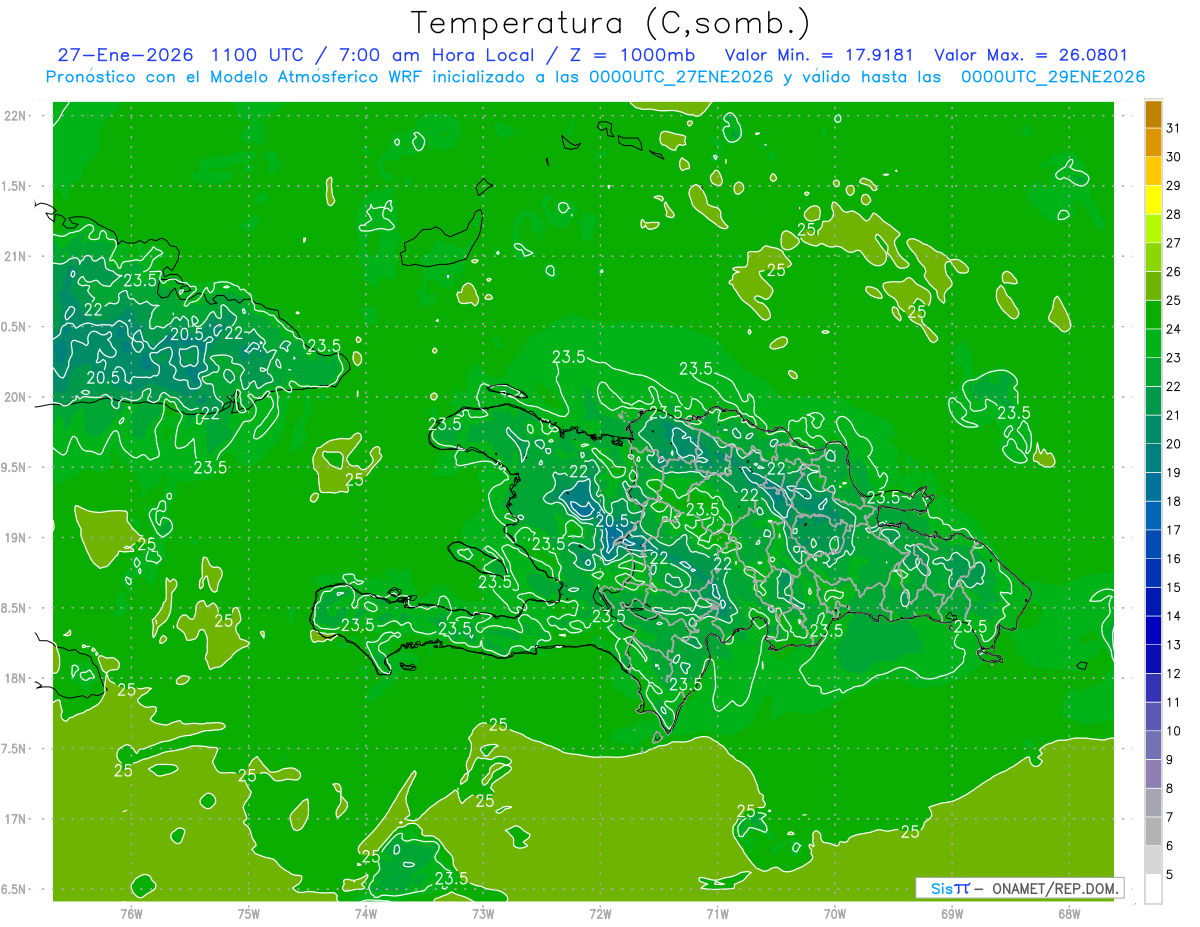
Task: Click the "18N" latitude axis label
Action: tap(16, 678)
